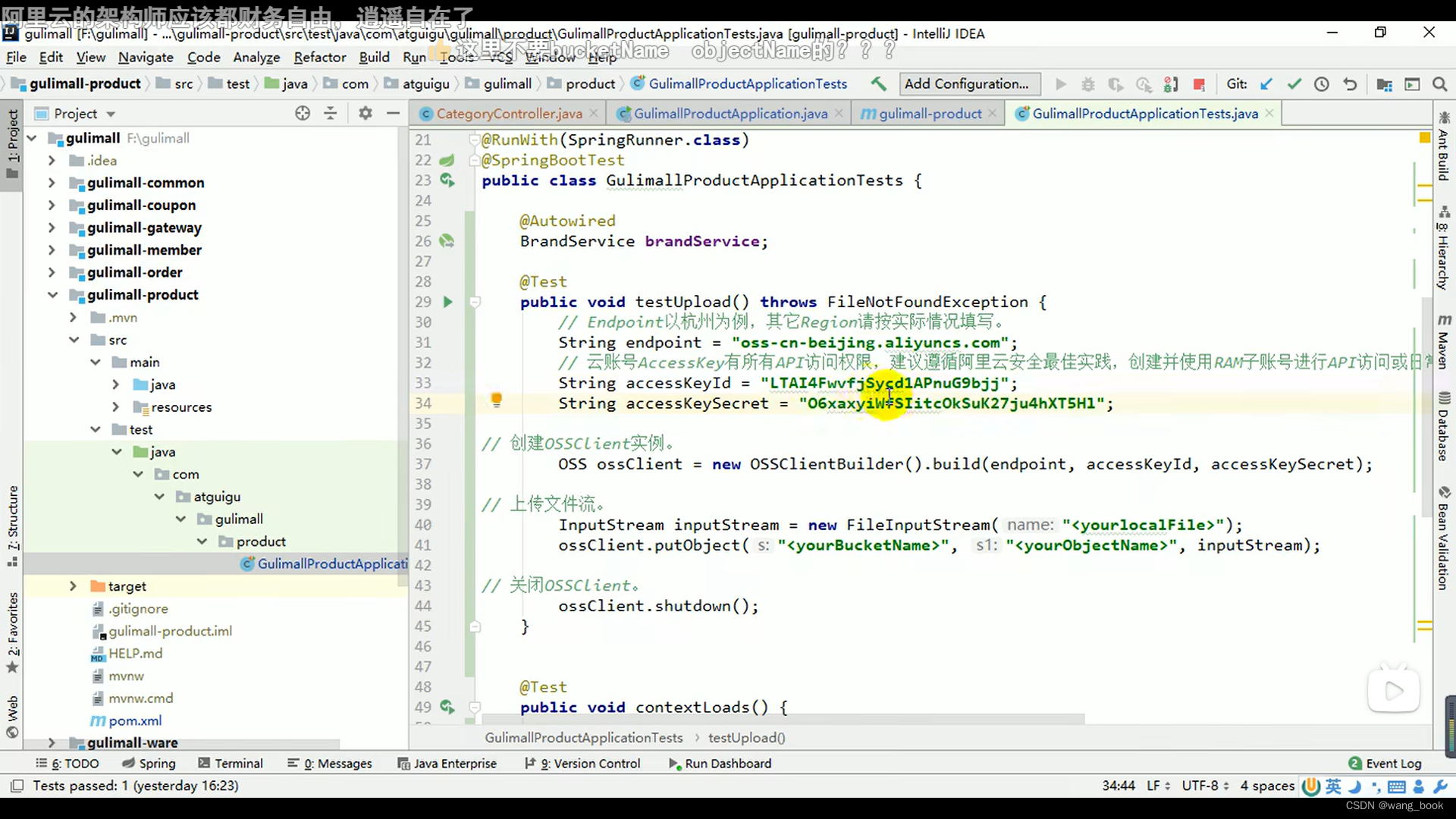1456x819 pixels.
Task: Open the Spring tool window button
Action: 149,764
